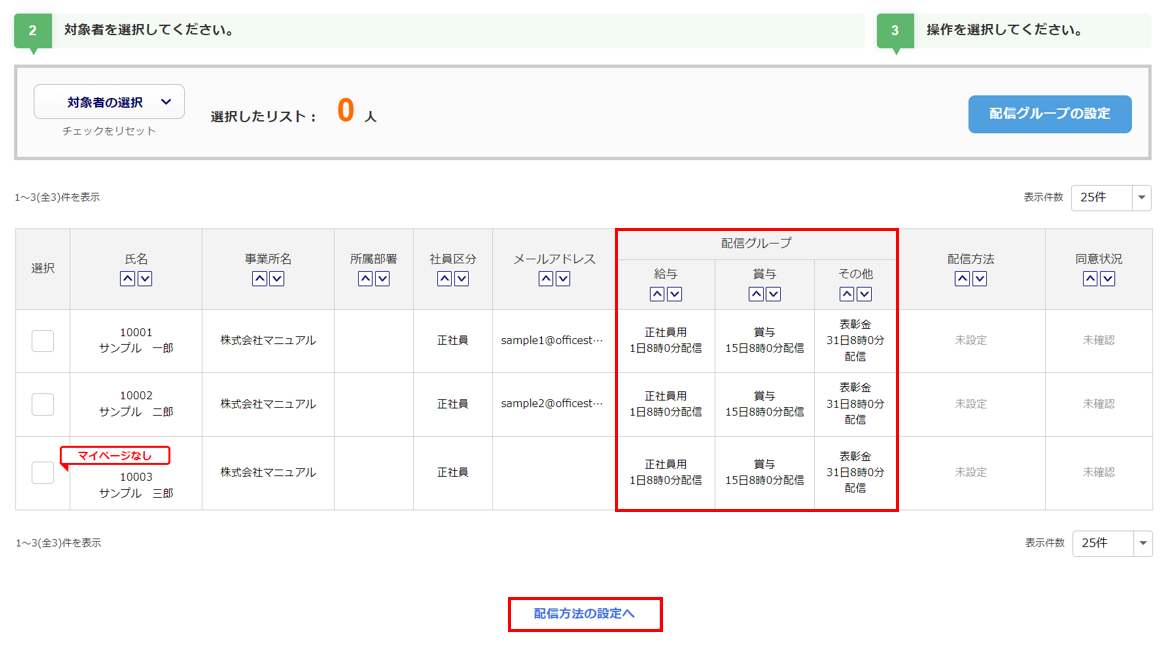Sort 配信方法 column ascending arrow
Screen dimensions: 1172x645
pyautogui.click(x=962, y=279)
